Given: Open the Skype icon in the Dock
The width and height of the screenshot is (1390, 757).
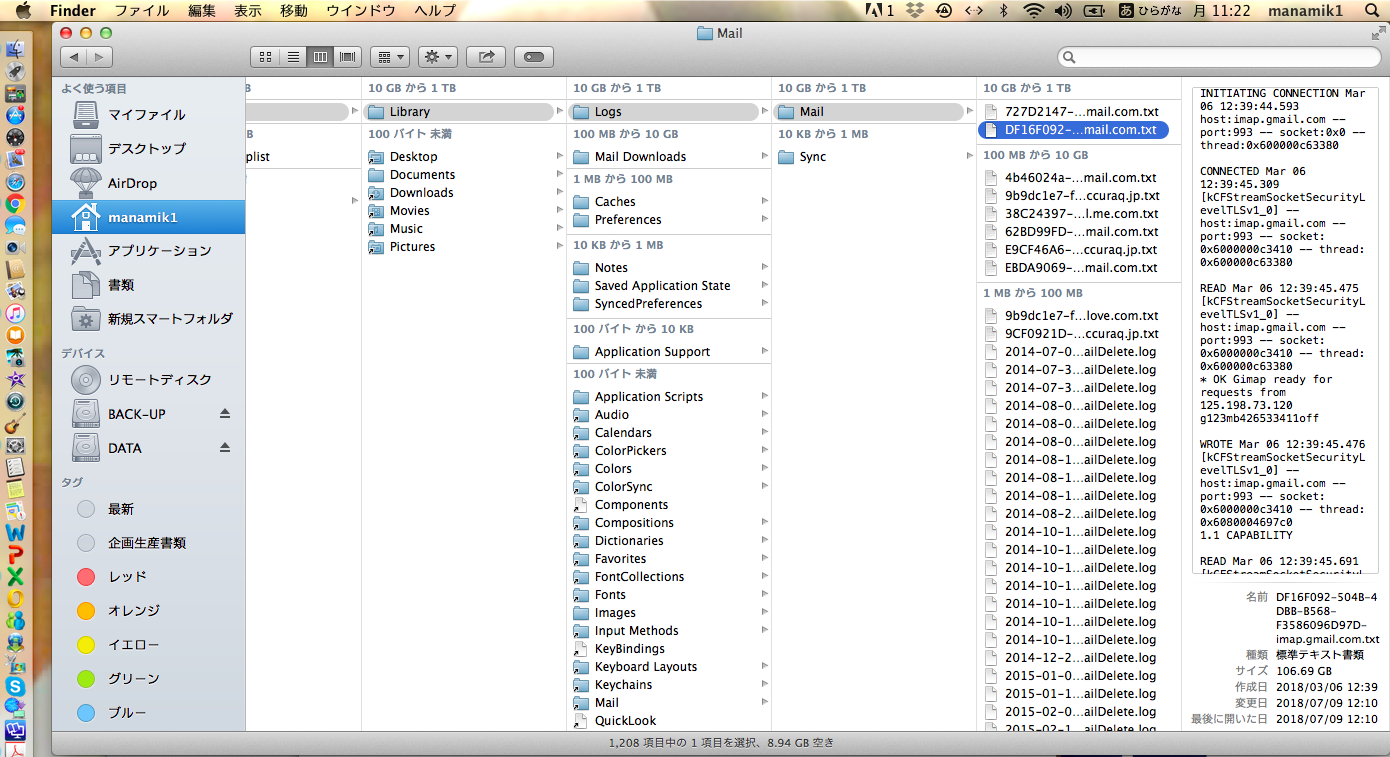Looking at the screenshot, I should pos(15,686).
